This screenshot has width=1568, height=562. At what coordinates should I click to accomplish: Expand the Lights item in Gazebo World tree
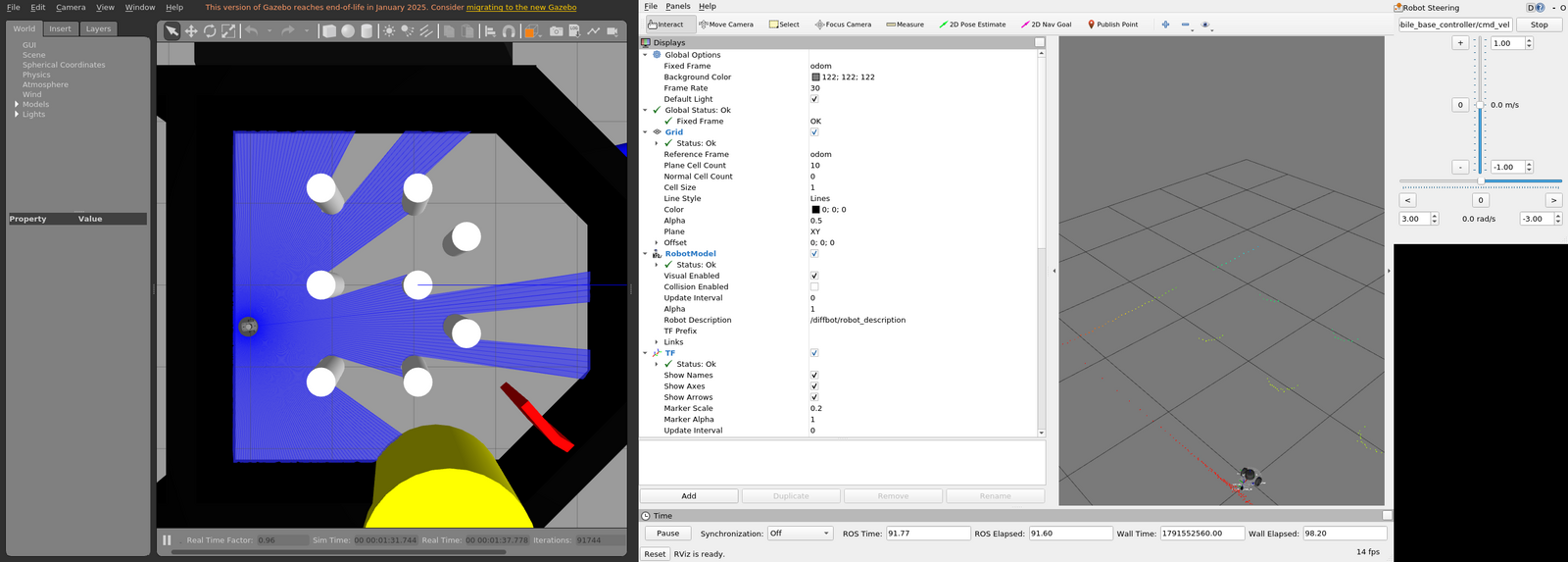17,114
